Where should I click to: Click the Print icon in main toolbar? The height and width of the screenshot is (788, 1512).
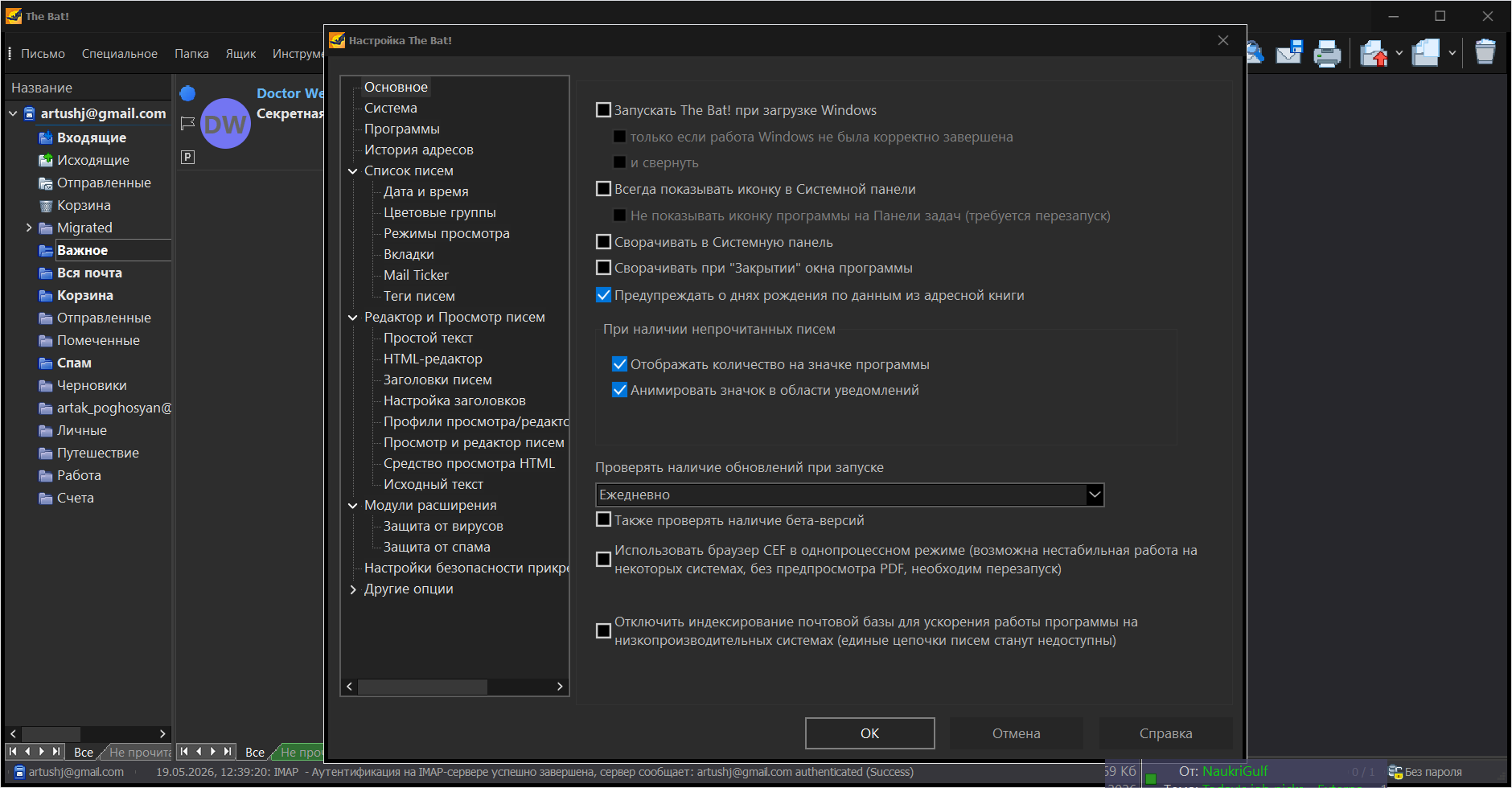click(x=1327, y=53)
